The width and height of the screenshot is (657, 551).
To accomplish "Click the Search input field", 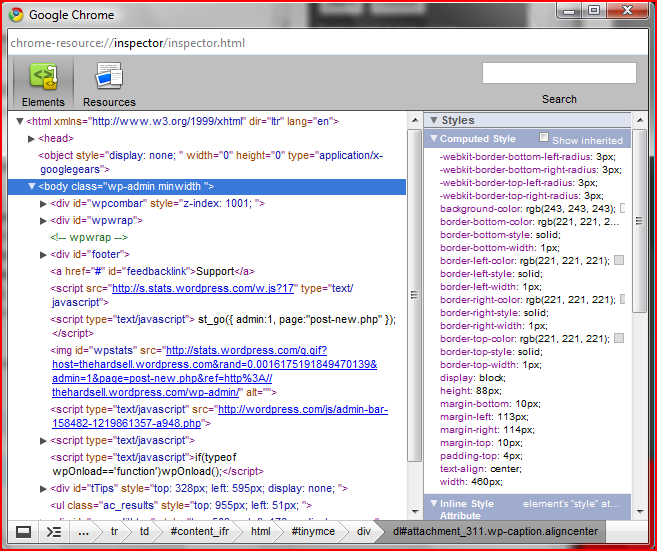I will pos(559,74).
